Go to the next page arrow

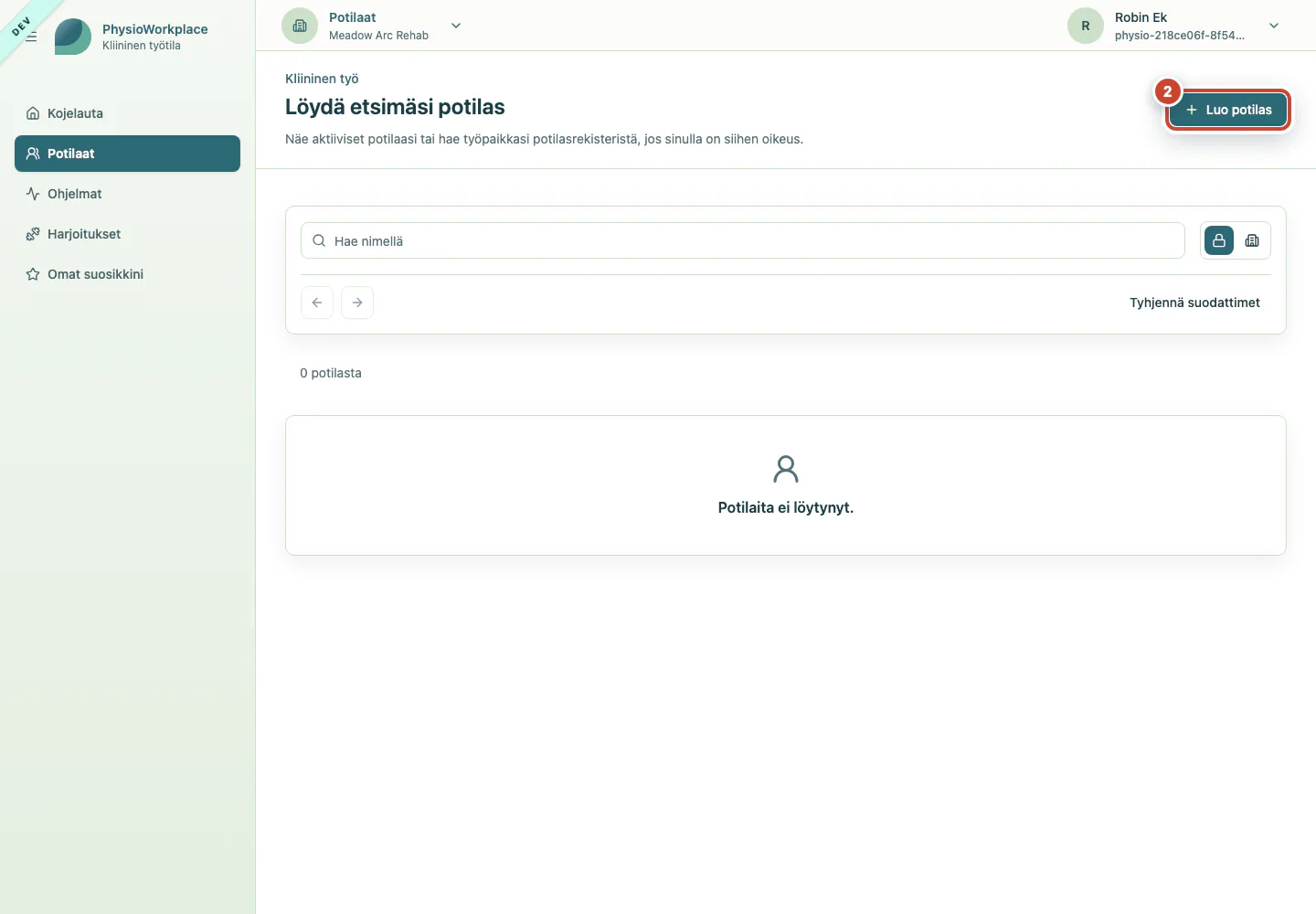point(357,303)
